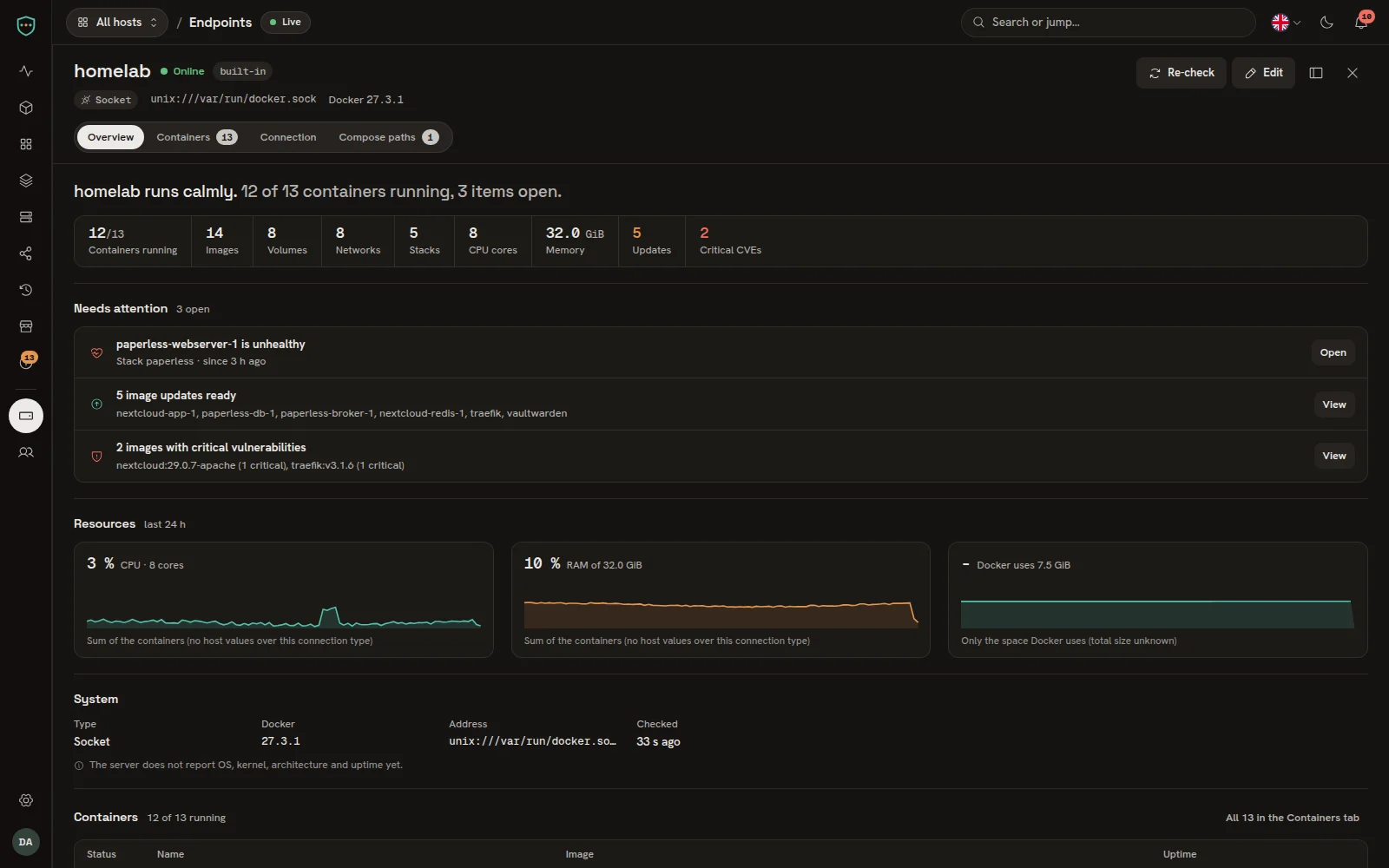Open the store registry sidebar icon
The image size is (1389, 868).
point(26,326)
